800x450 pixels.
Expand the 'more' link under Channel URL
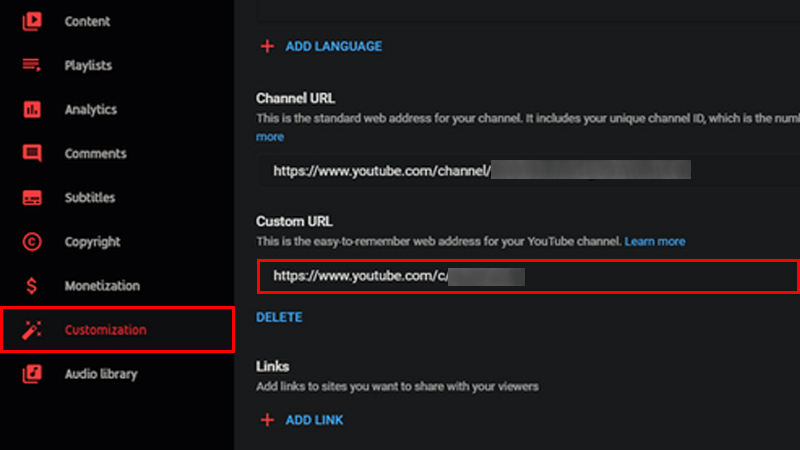coord(270,137)
